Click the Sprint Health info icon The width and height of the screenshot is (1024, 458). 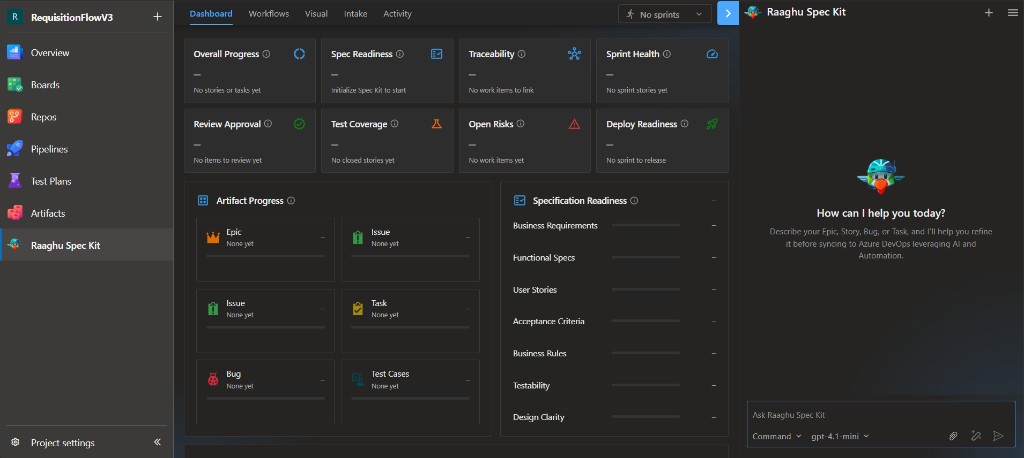(667, 54)
